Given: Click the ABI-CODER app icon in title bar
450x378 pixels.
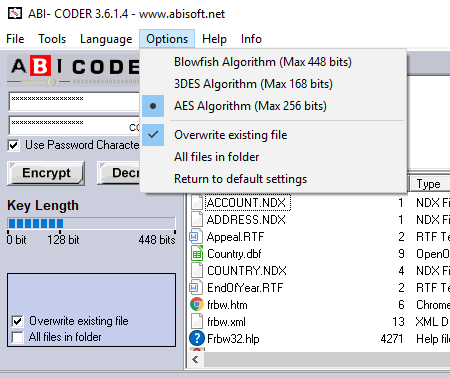Looking at the screenshot, I should coord(15,13).
